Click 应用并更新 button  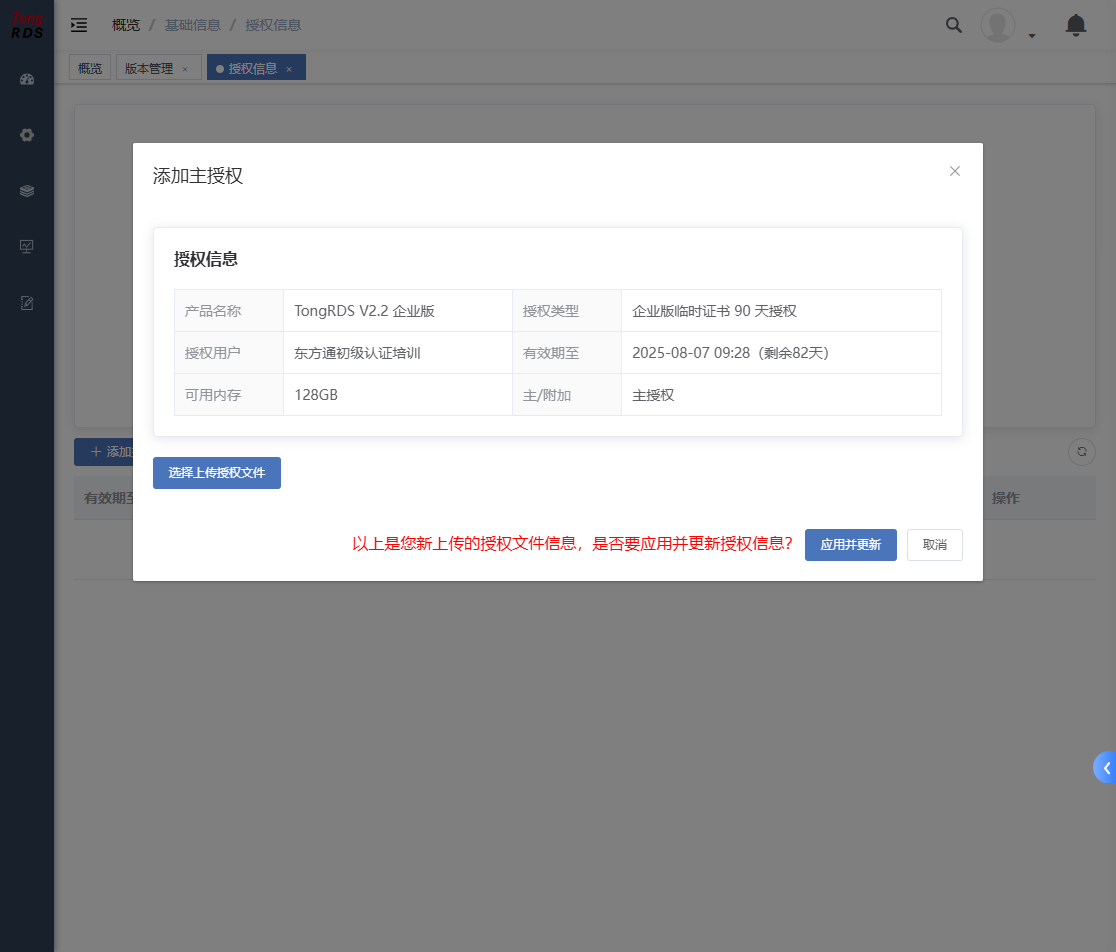[851, 545]
